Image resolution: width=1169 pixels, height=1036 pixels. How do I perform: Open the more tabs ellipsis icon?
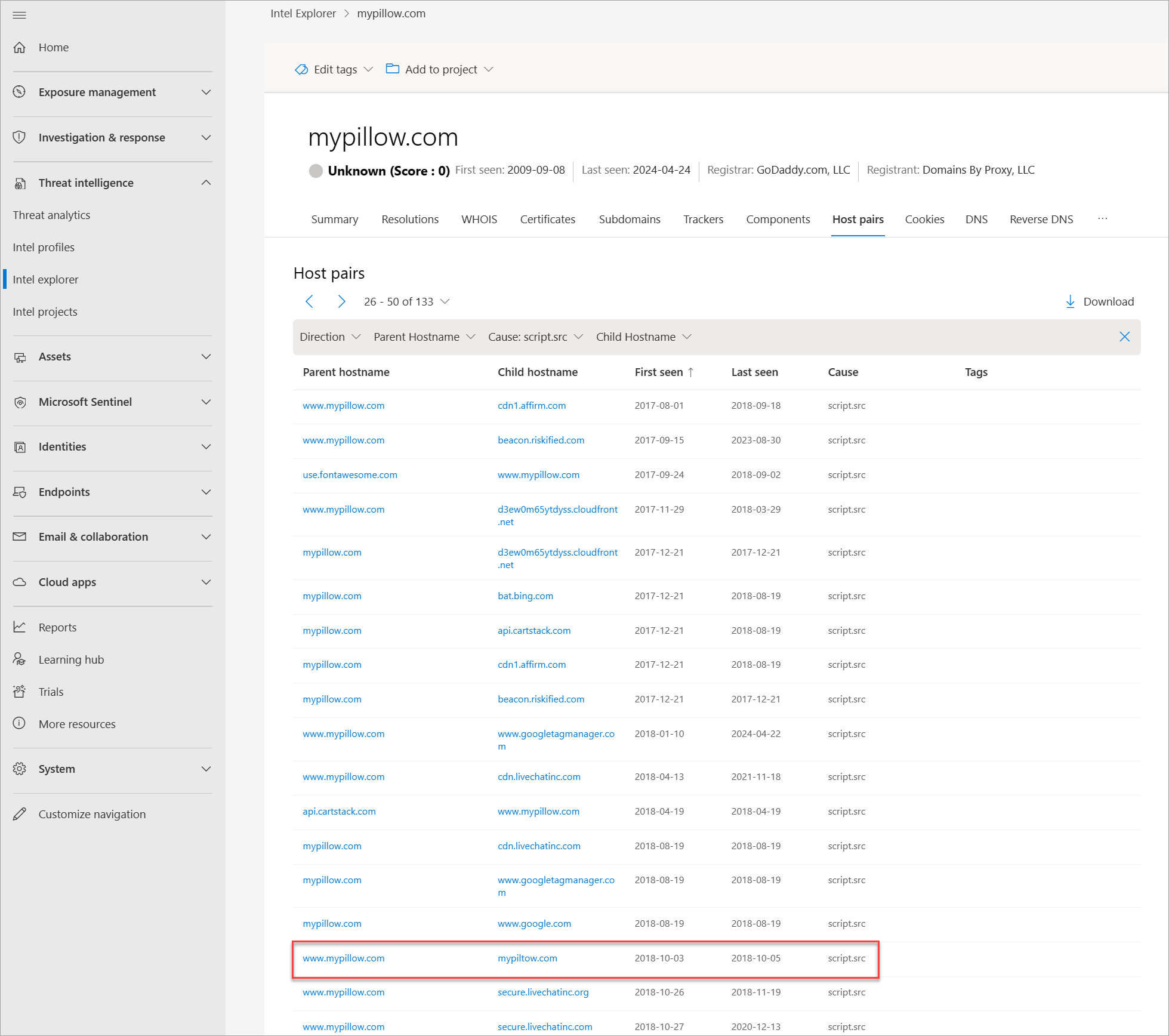tap(1102, 219)
